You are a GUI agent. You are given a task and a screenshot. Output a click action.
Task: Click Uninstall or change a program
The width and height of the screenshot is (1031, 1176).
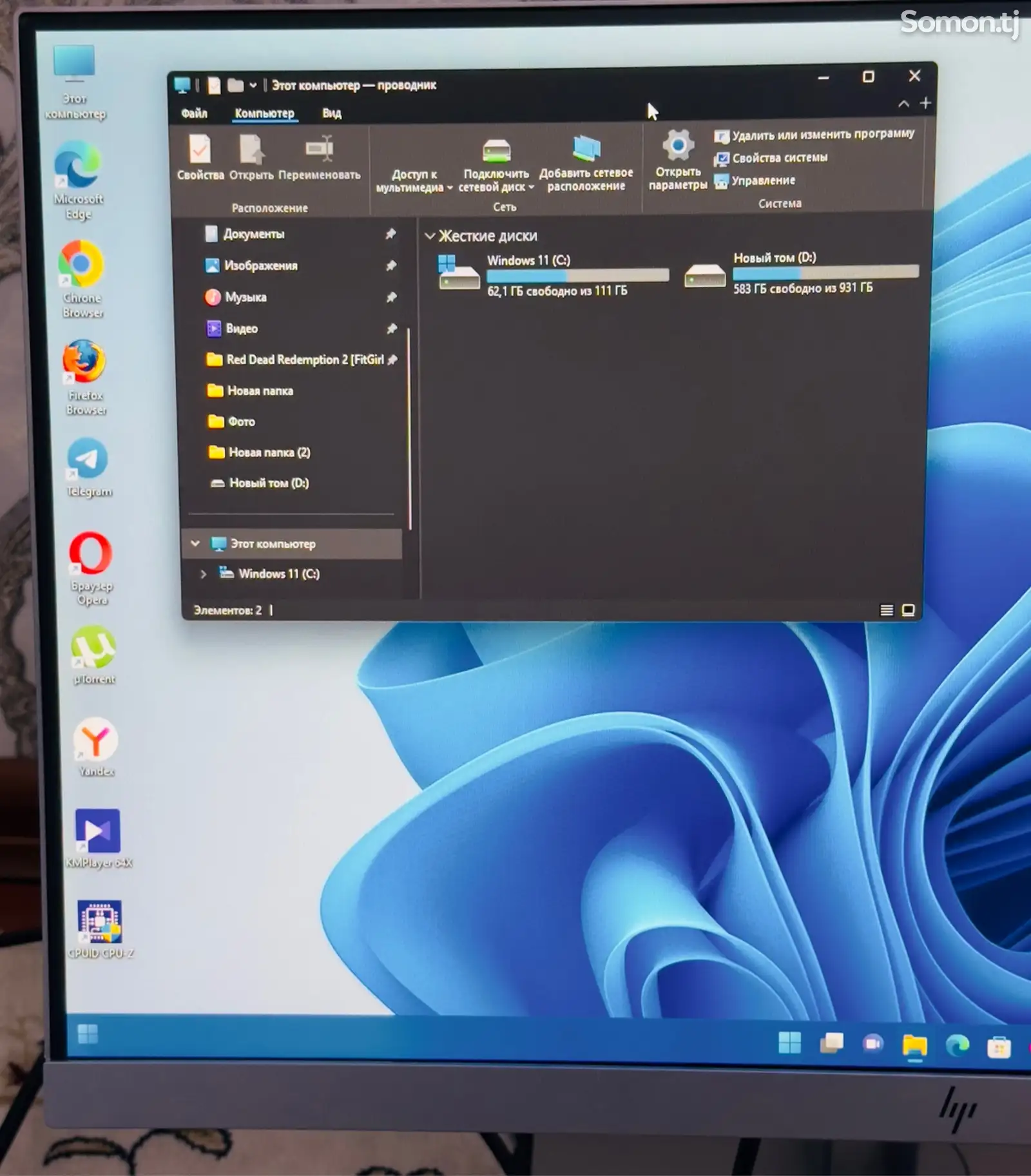(x=814, y=135)
